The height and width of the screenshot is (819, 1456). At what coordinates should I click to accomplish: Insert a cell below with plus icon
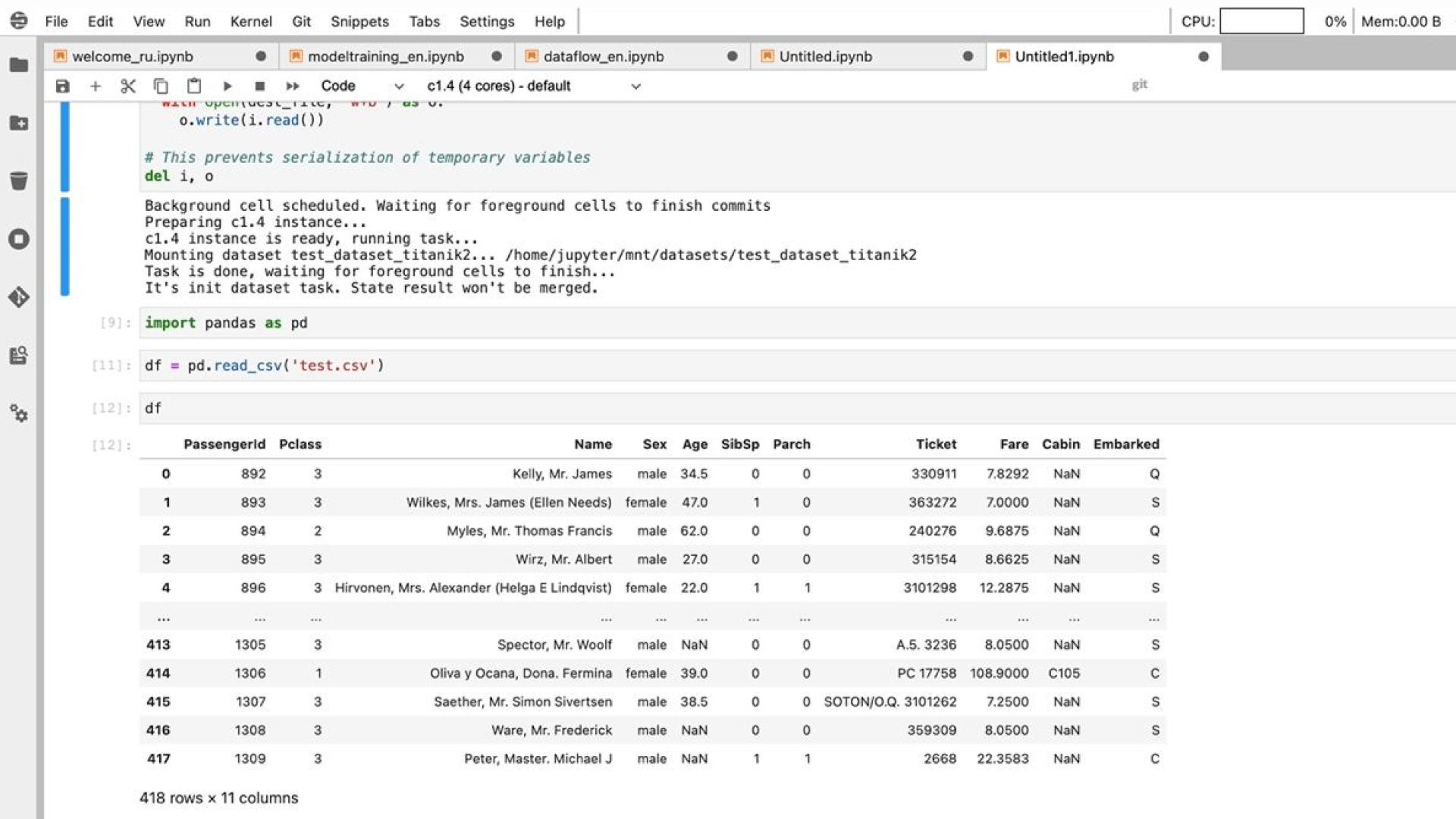pyautogui.click(x=96, y=86)
